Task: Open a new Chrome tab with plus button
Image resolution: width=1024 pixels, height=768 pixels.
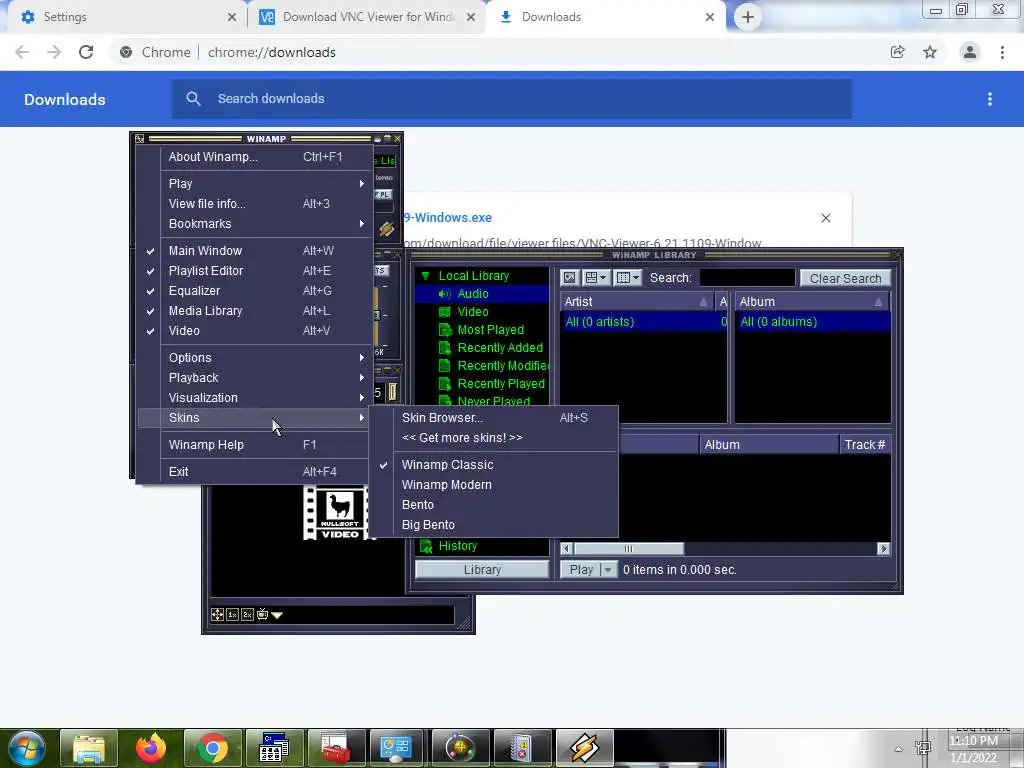Action: (x=748, y=17)
